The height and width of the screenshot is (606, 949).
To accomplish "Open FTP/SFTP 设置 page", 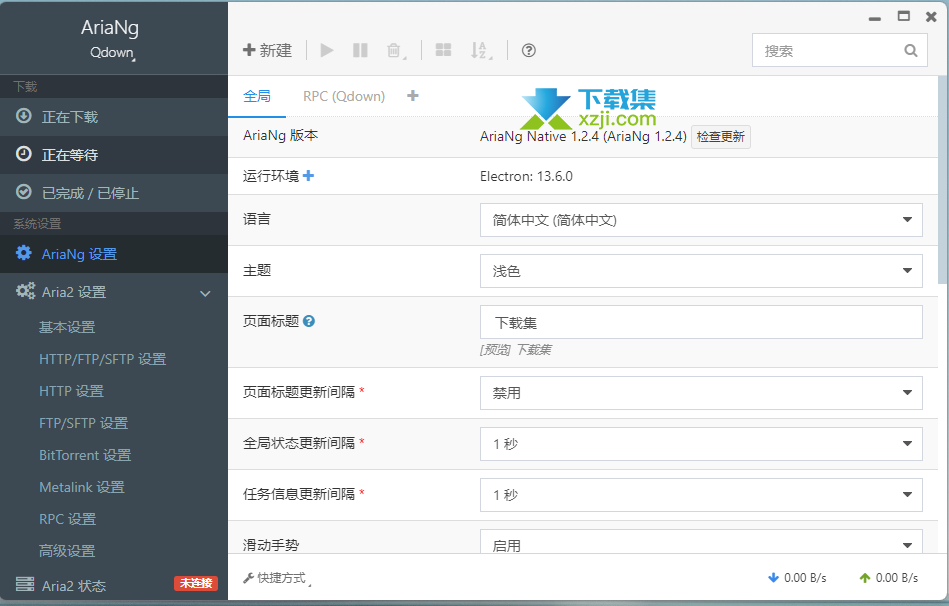I will (x=84, y=423).
